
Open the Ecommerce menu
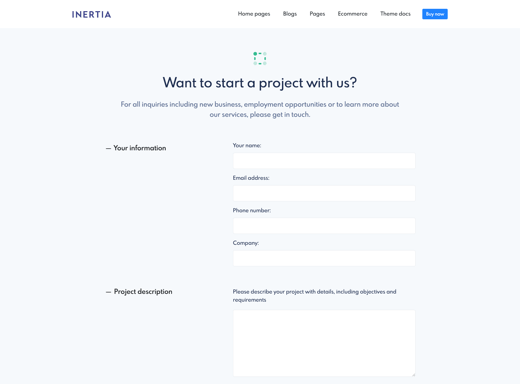click(x=352, y=14)
